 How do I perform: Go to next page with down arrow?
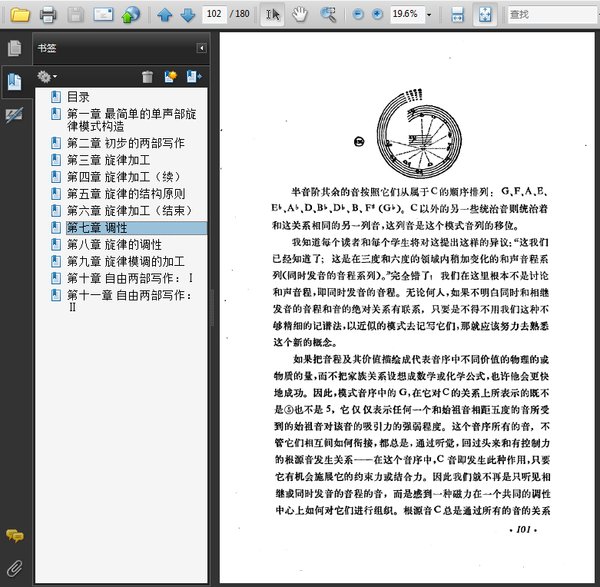pyautogui.click(x=186, y=15)
